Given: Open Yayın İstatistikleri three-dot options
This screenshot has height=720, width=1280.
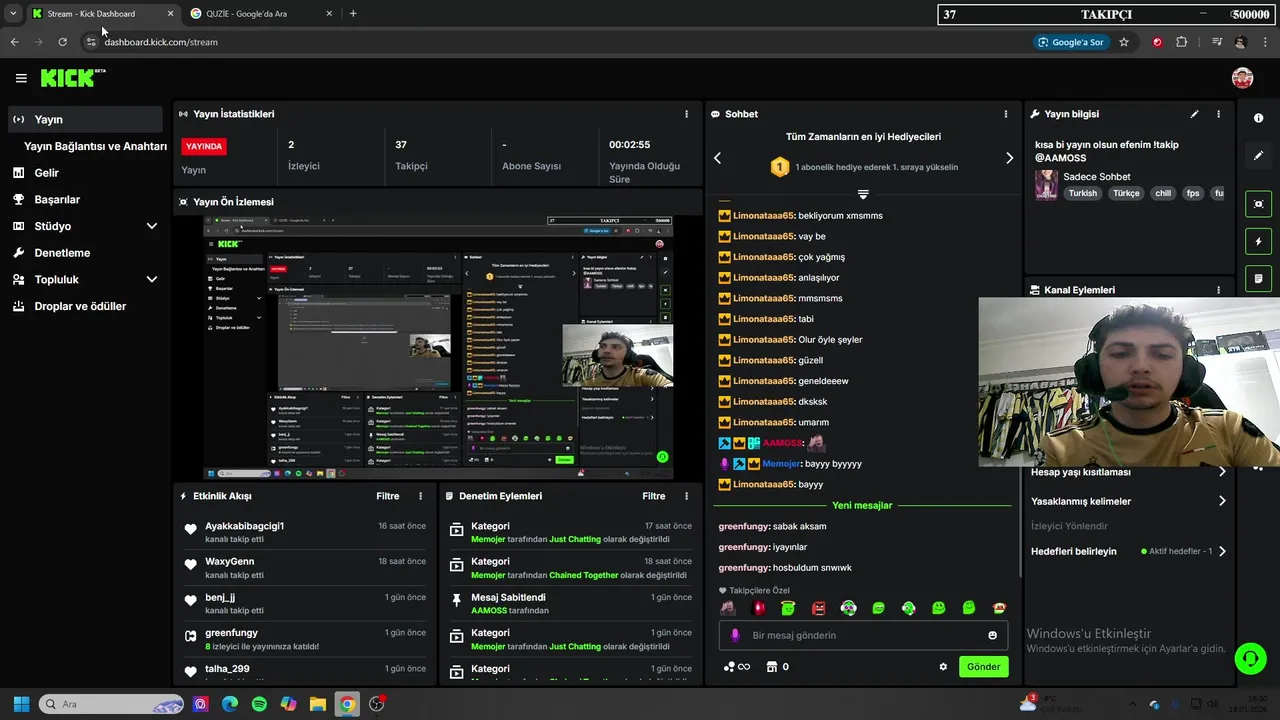Looking at the screenshot, I should pos(686,114).
